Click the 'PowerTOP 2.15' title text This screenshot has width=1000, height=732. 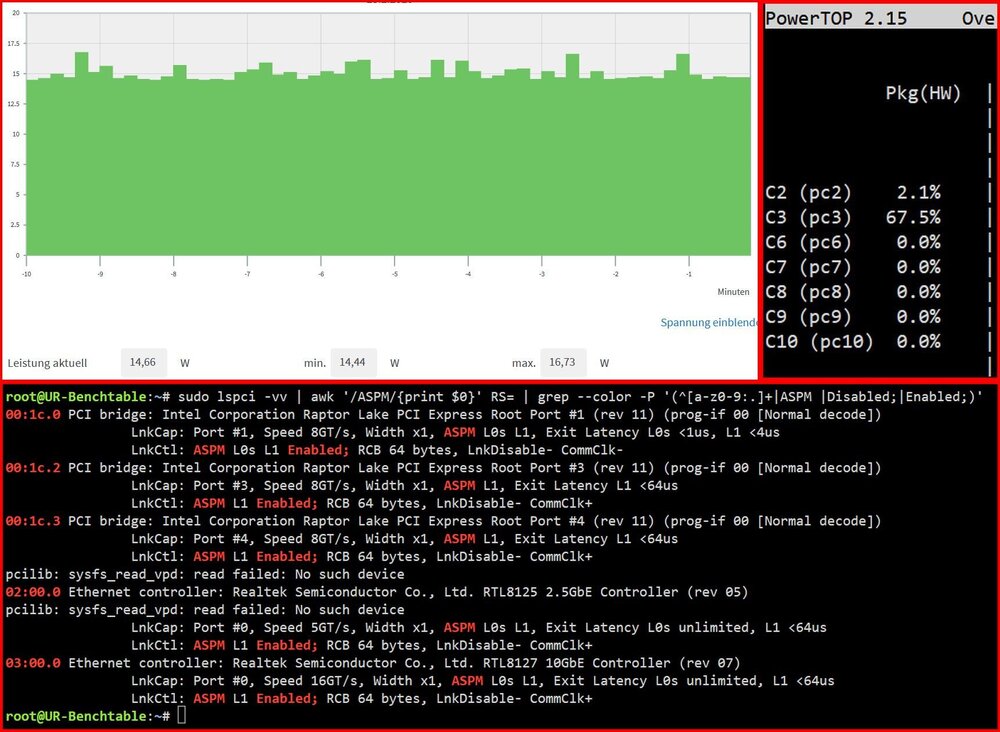[x=835, y=18]
